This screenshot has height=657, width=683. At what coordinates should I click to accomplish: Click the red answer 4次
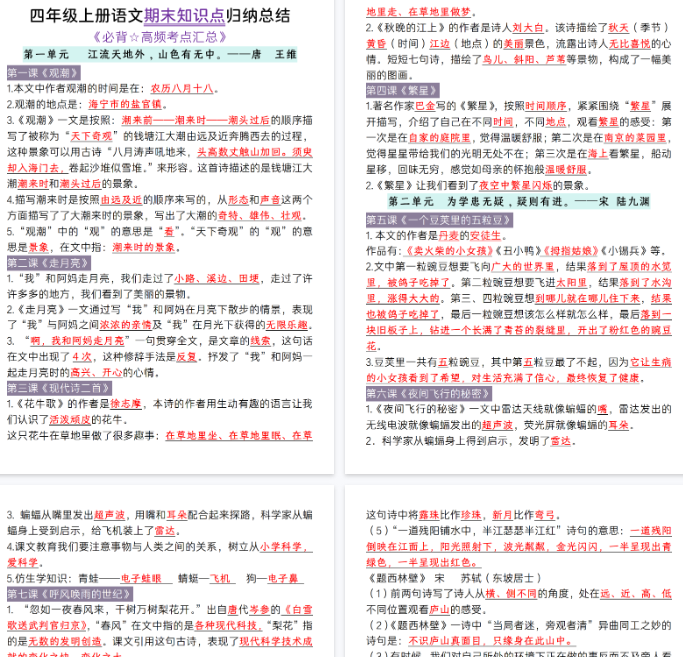(x=82, y=357)
